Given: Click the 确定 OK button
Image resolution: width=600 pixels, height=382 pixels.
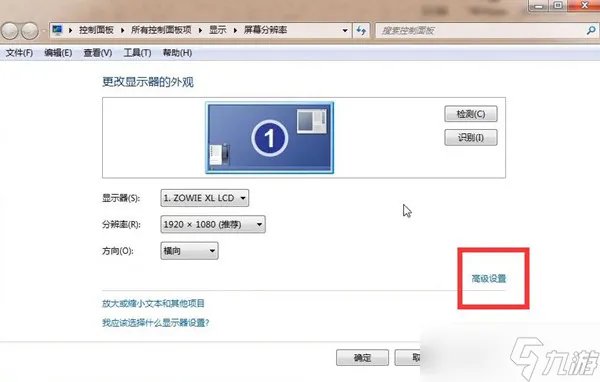Looking at the screenshot, I should (362, 358).
